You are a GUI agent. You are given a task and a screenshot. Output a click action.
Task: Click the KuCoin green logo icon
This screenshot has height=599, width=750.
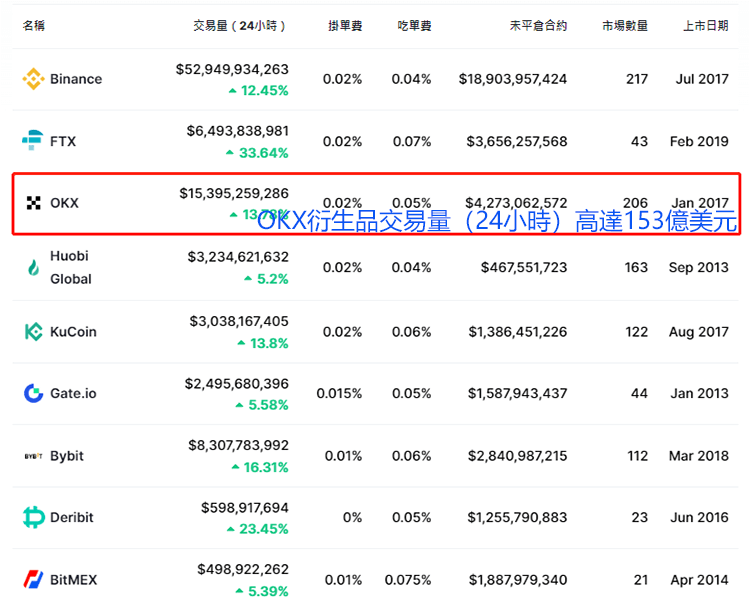pyautogui.click(x=33, y=331)
